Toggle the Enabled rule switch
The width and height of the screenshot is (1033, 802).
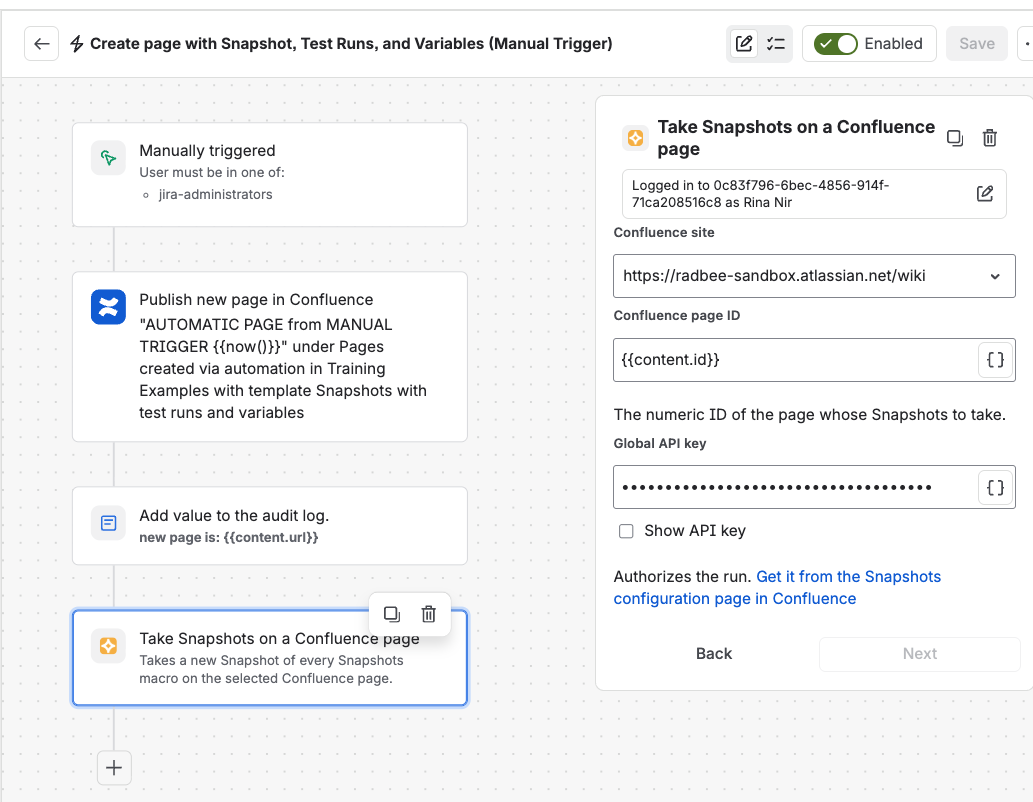835,43
